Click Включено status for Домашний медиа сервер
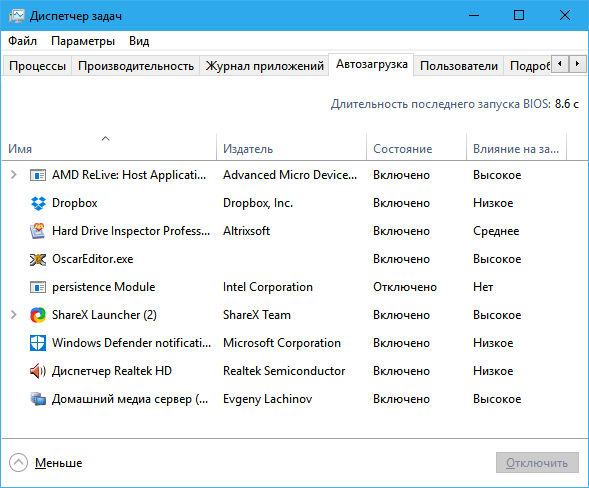This screenshot has width=589, height=488. pos(401,399)
